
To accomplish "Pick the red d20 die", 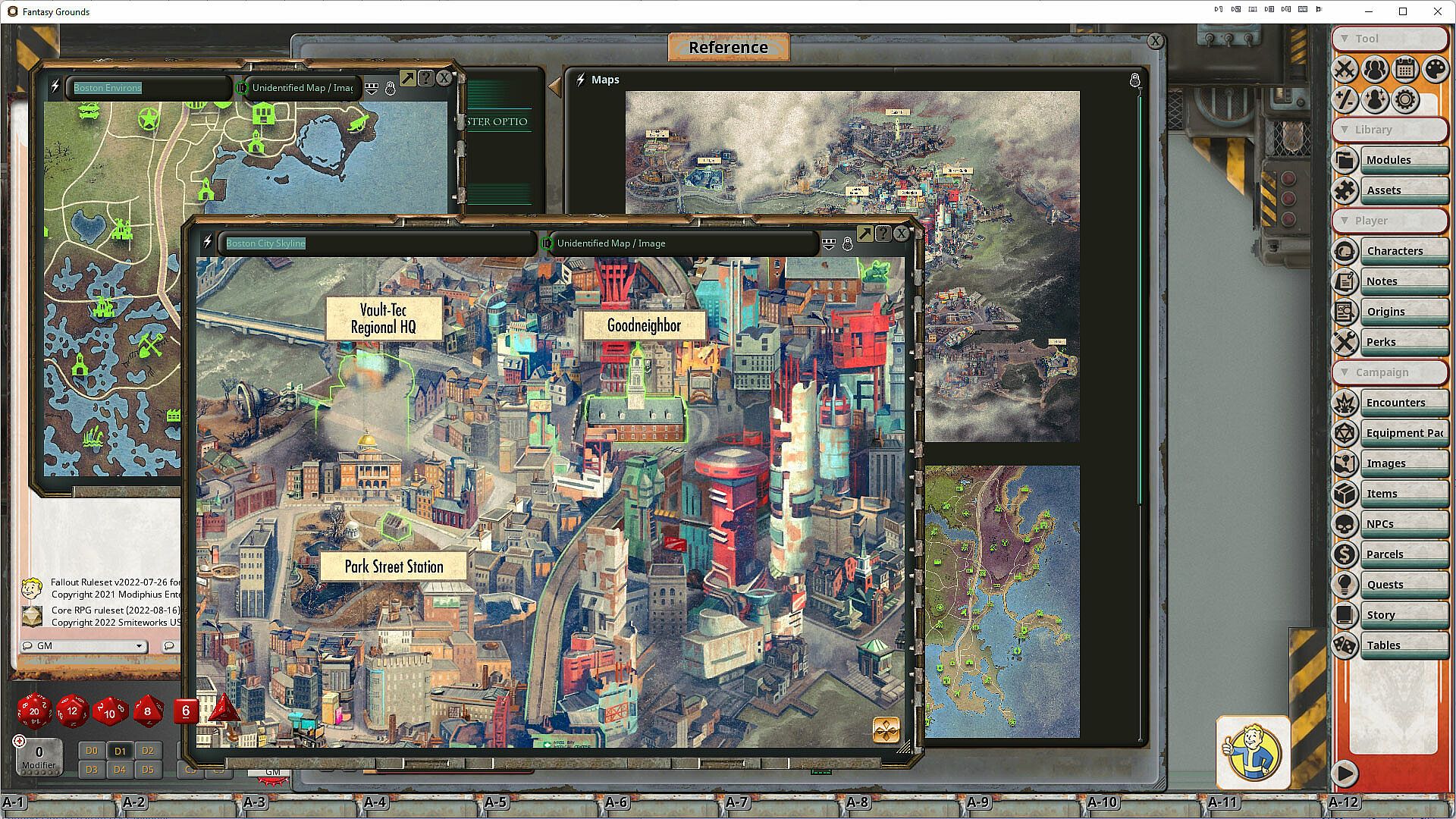I will click(x=34, y=711).
